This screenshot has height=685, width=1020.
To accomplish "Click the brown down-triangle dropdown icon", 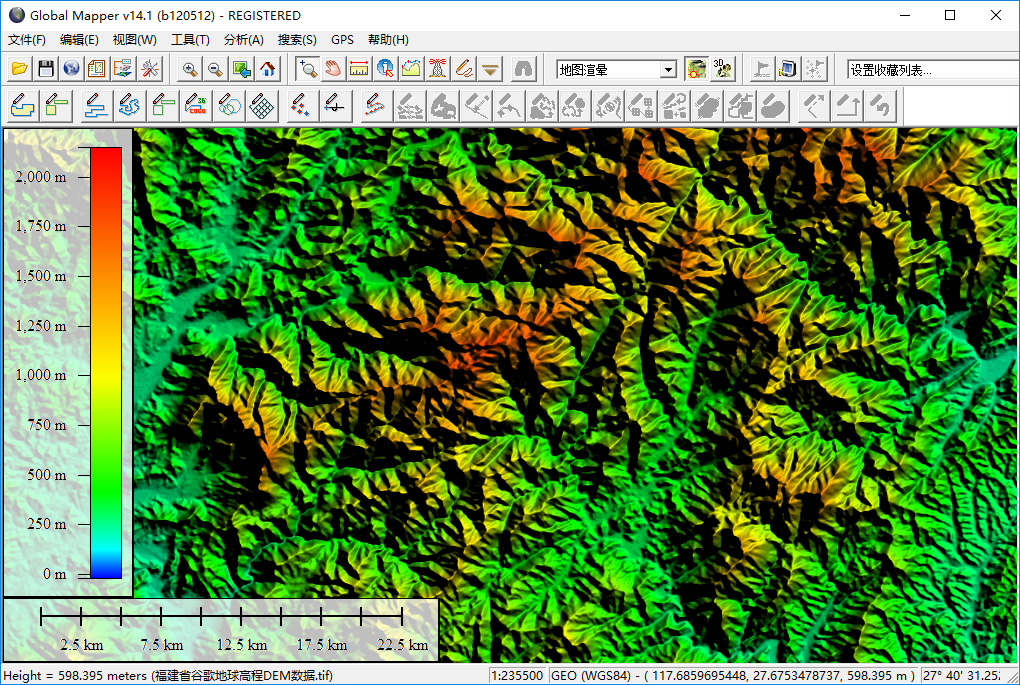I will [490, 69].
